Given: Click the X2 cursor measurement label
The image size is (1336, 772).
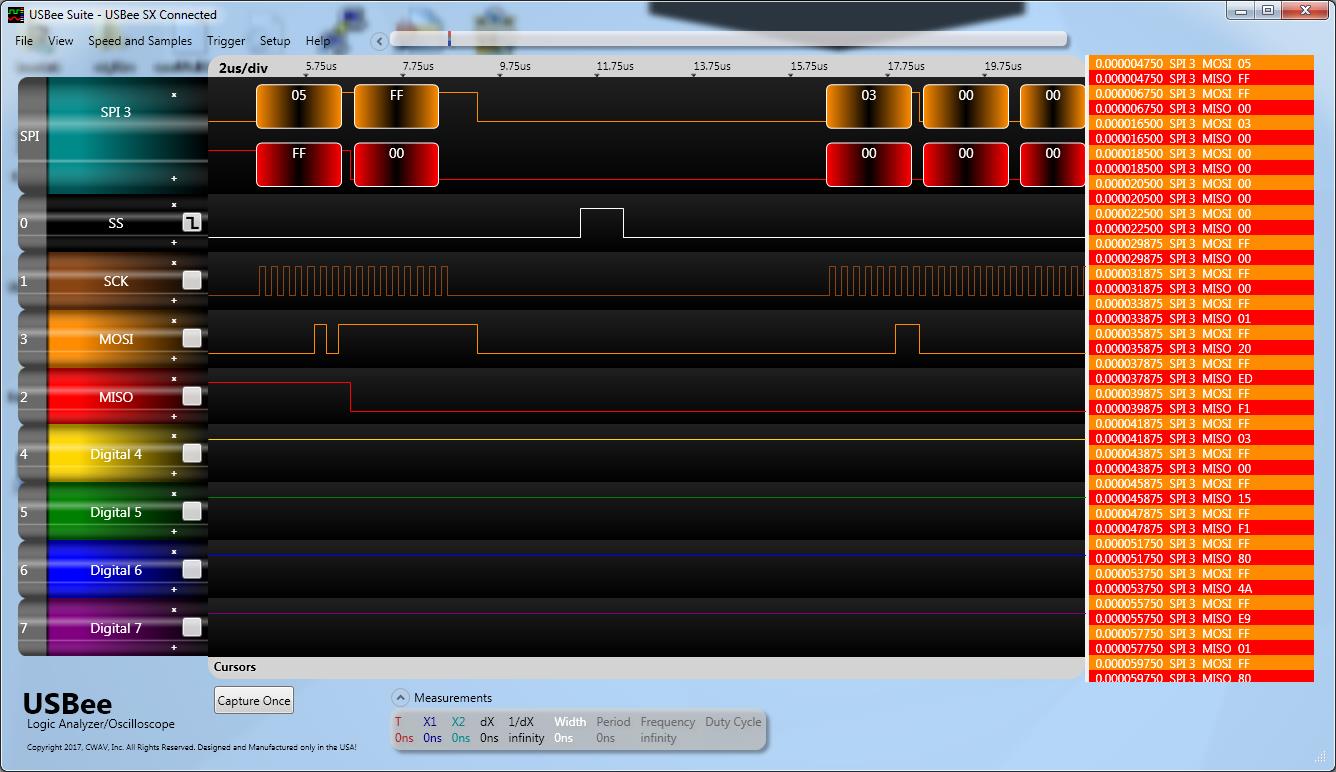Looking at the screenshot, I should click(458, 722).
